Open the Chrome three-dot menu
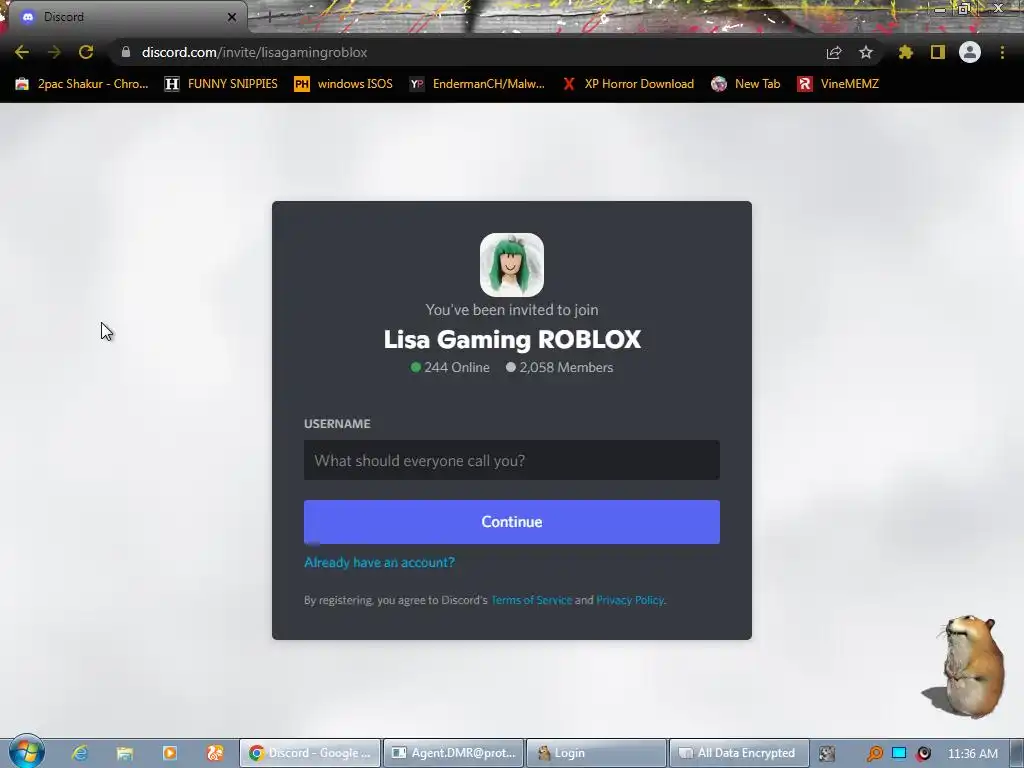This screenshot has height=768, width=1024. pyautogui.click(x=1002, y=52)
